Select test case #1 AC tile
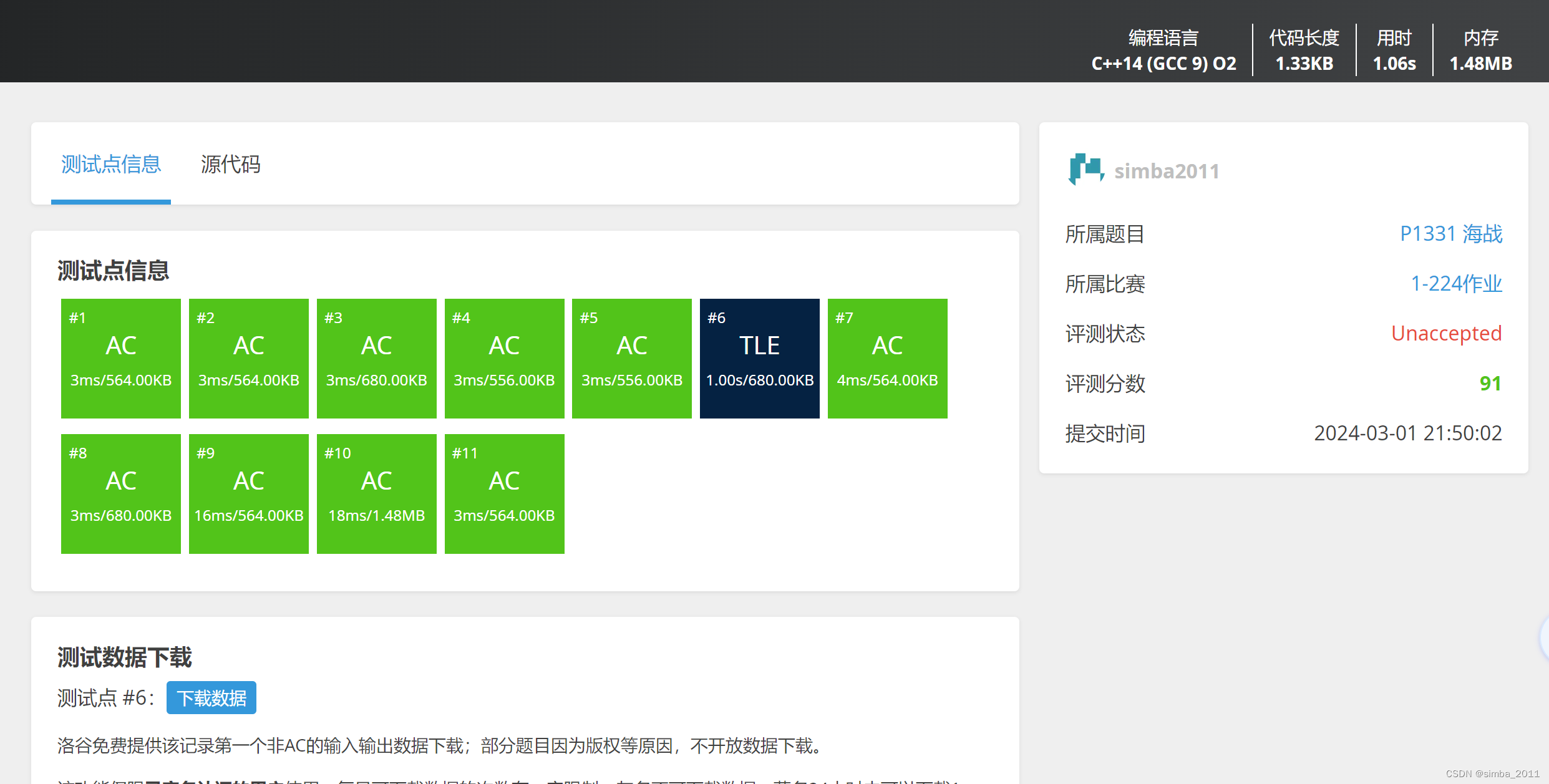This screenshot has height=784, width=1549. [121, 359]
